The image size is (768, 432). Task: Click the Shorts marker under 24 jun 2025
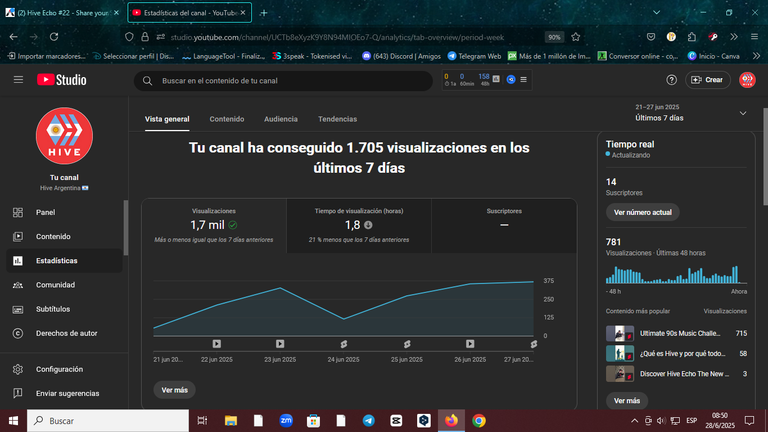coord(343,344)
